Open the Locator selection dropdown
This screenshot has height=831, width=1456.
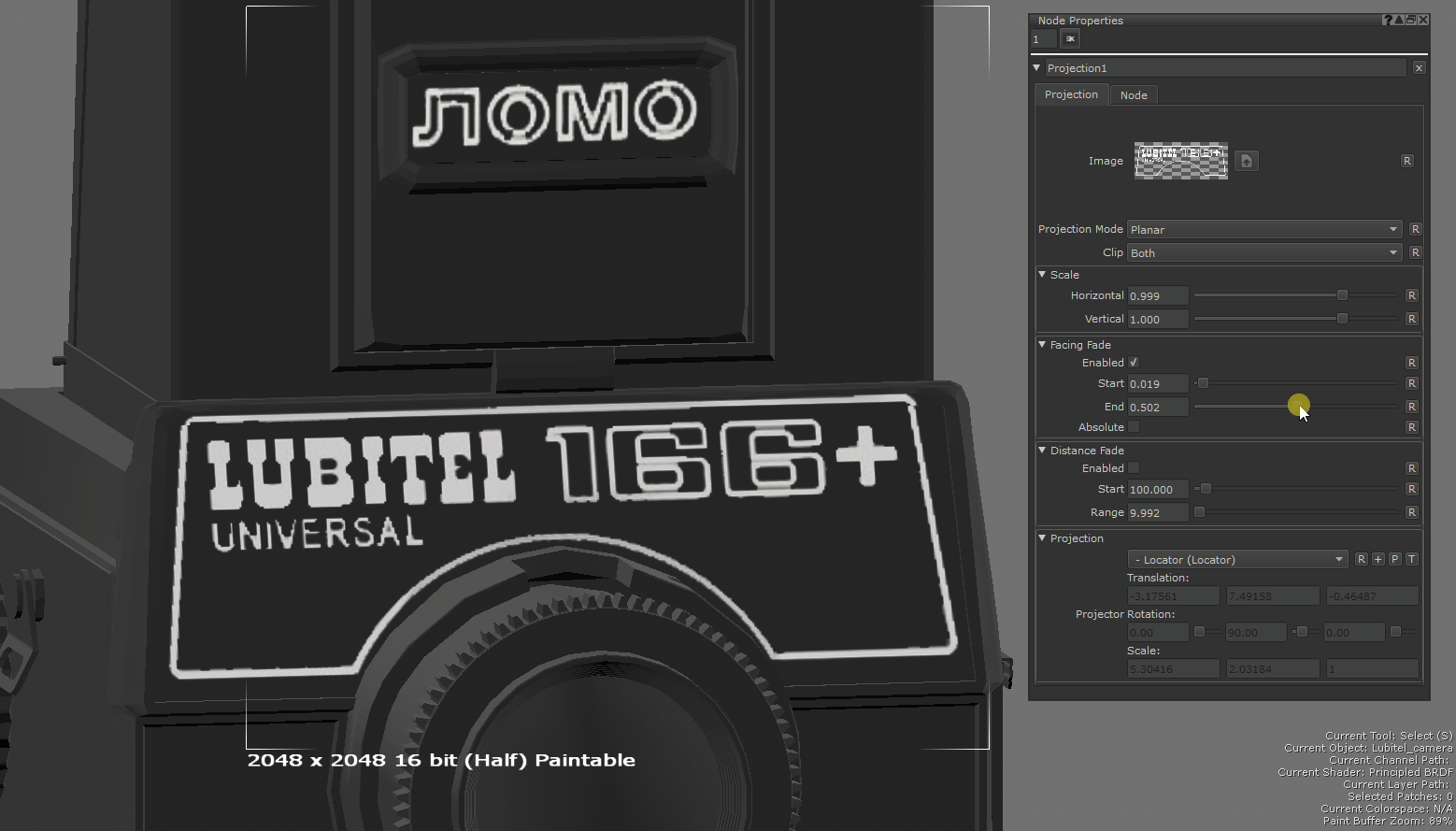pos(1236,559)
